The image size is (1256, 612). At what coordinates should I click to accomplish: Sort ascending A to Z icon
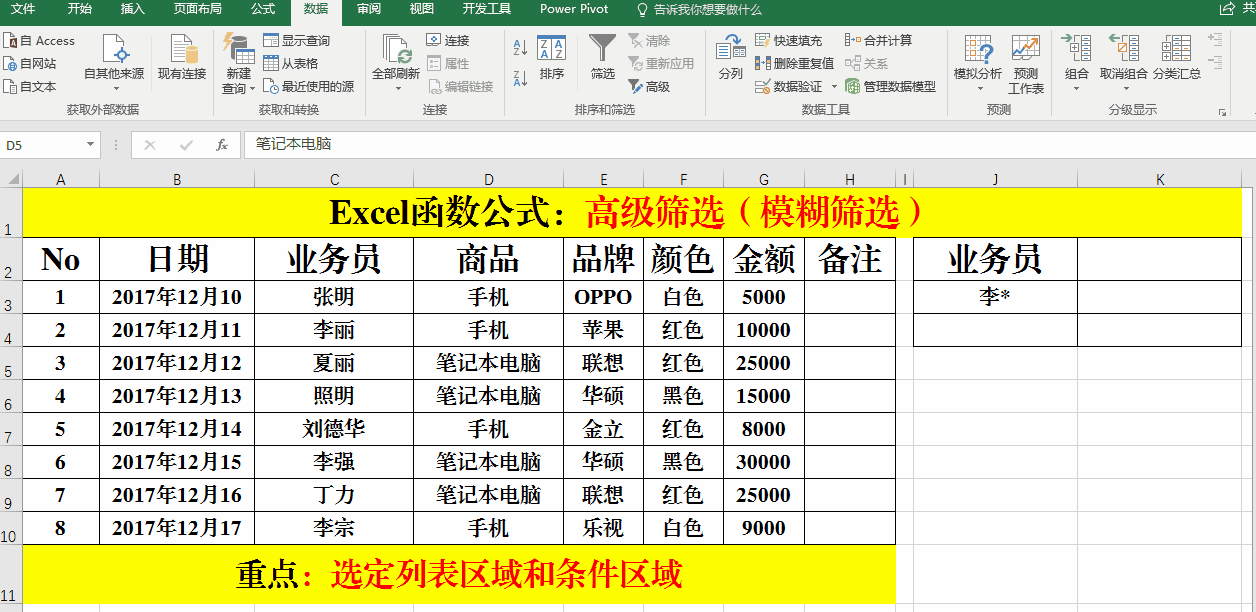pos(520,47)
